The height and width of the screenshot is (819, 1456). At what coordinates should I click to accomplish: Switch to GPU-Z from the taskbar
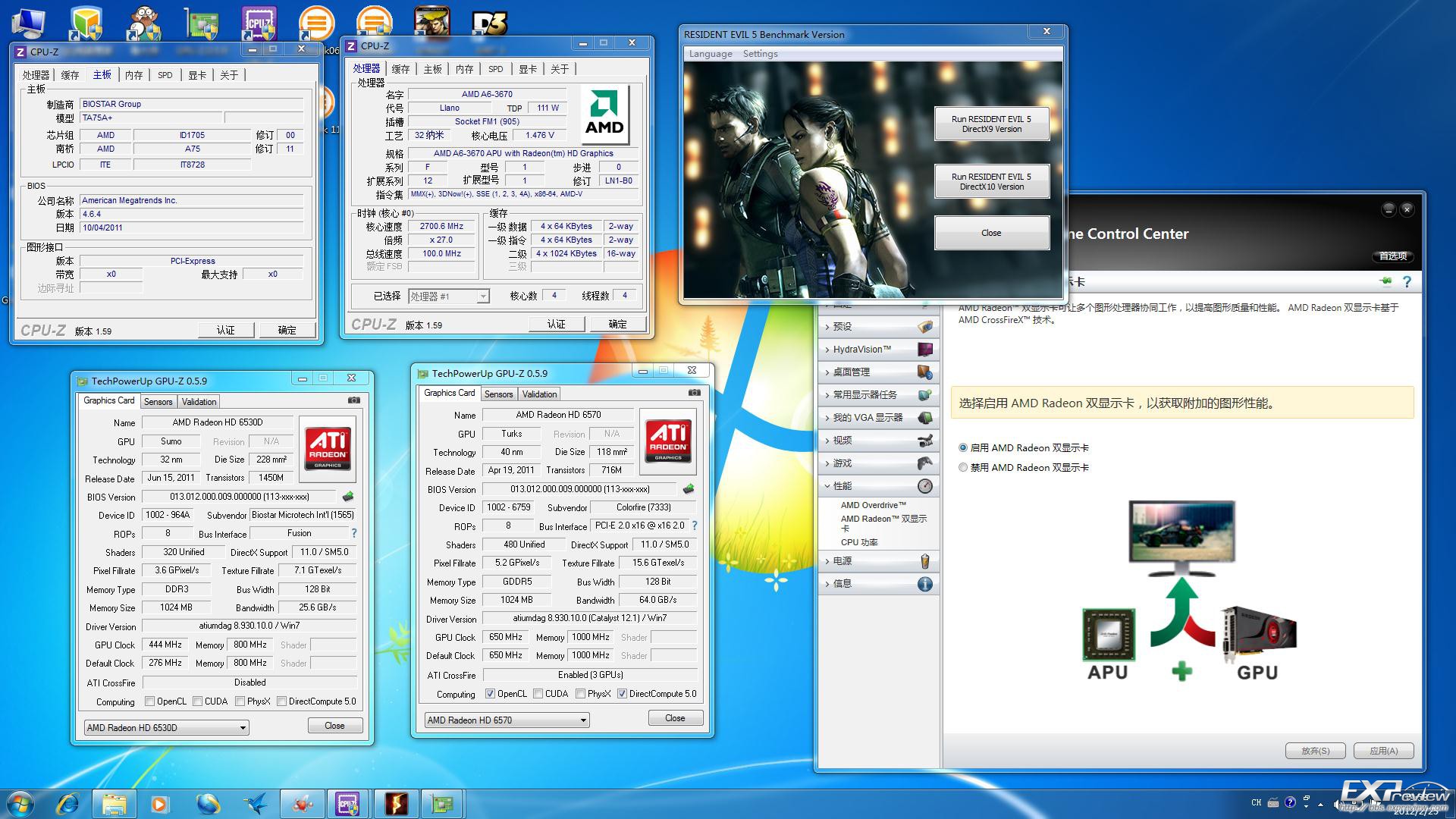pos(443,803)
